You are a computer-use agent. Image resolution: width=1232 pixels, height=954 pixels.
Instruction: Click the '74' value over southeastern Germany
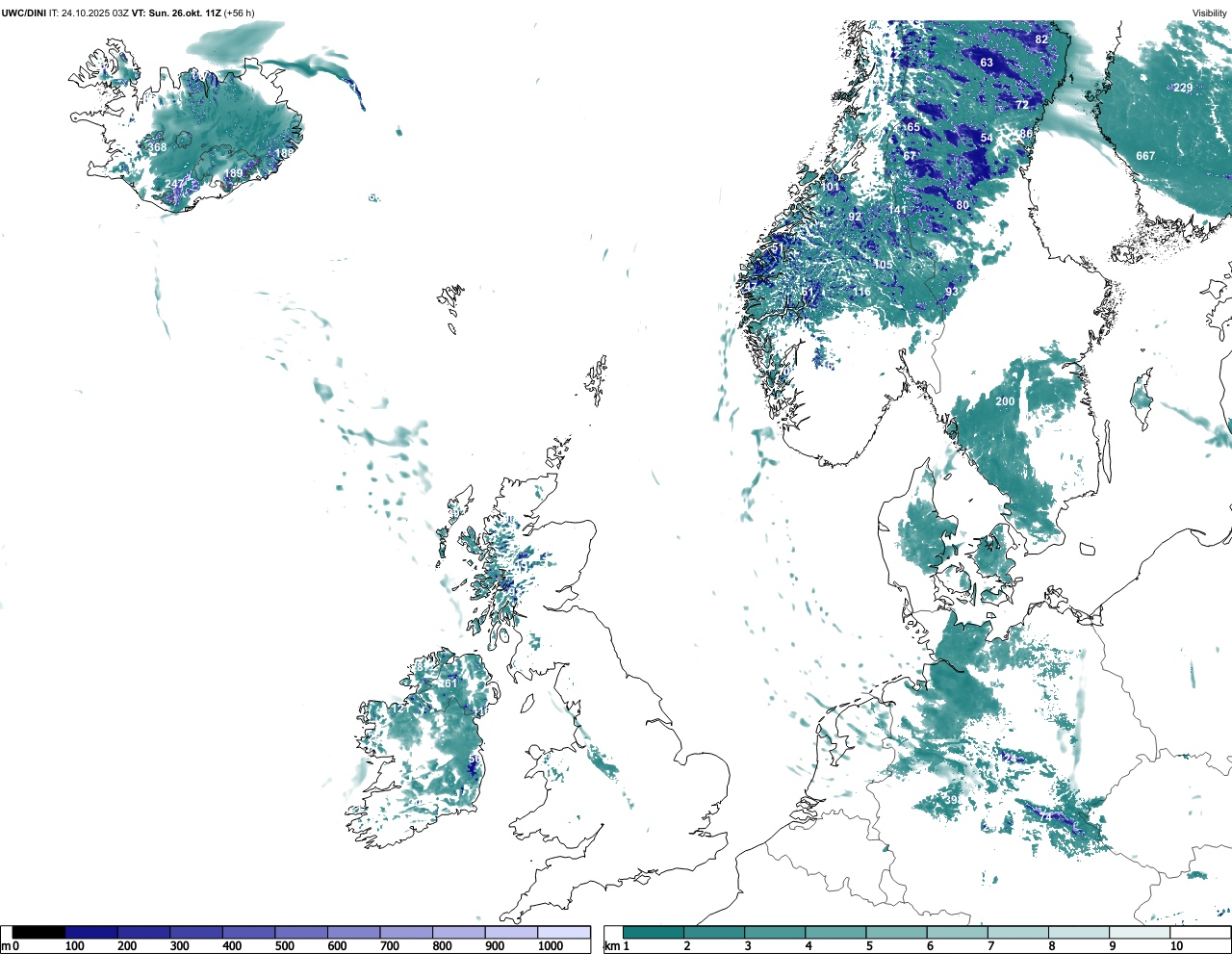1045,816
